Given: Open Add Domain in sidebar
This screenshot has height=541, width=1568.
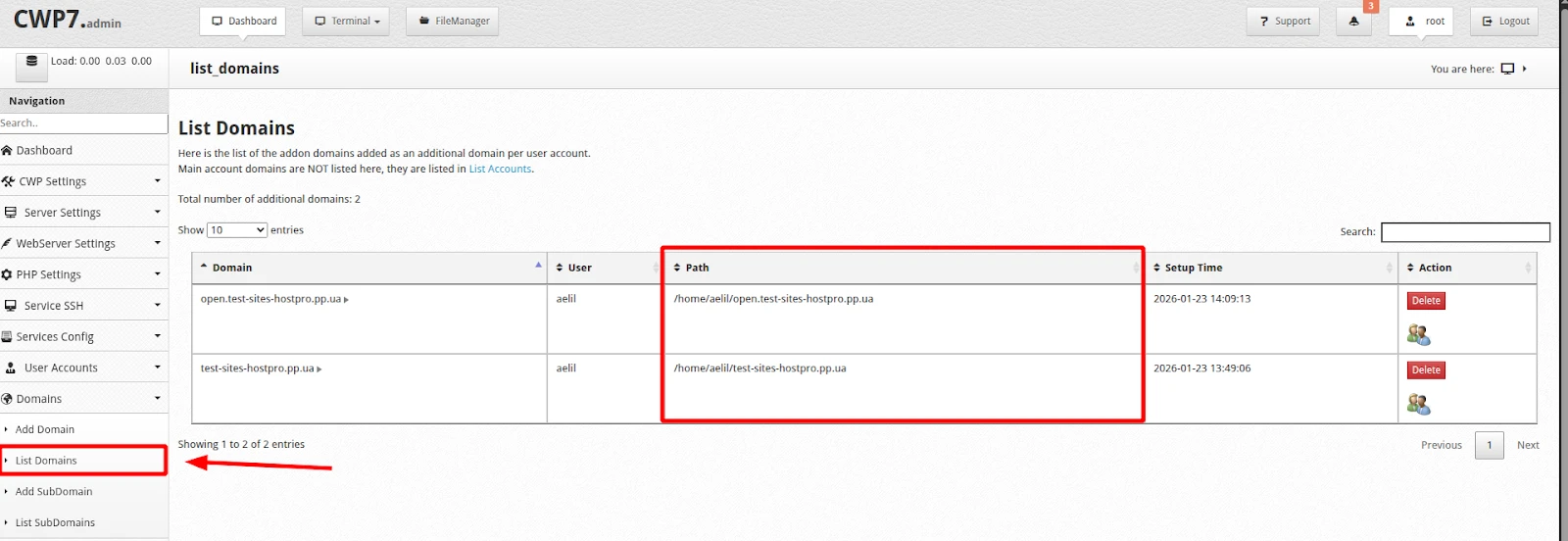Looking at the screenshot, I should coord(45,429).
